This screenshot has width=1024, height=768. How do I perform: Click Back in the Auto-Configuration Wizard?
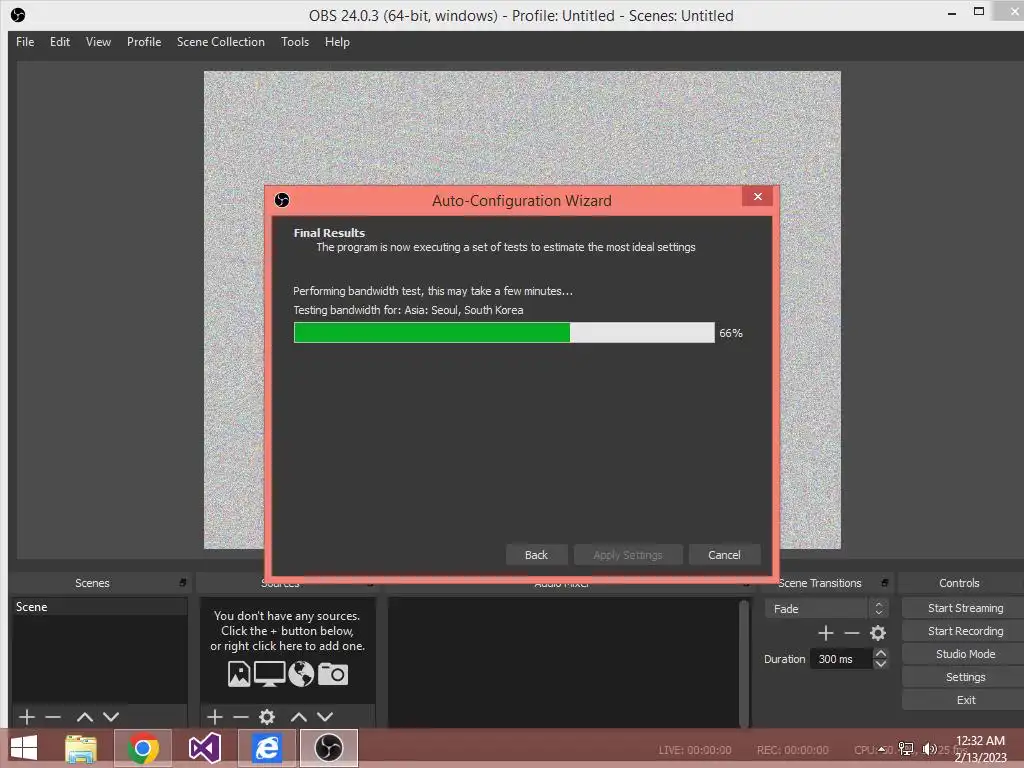tap(536, 554)
